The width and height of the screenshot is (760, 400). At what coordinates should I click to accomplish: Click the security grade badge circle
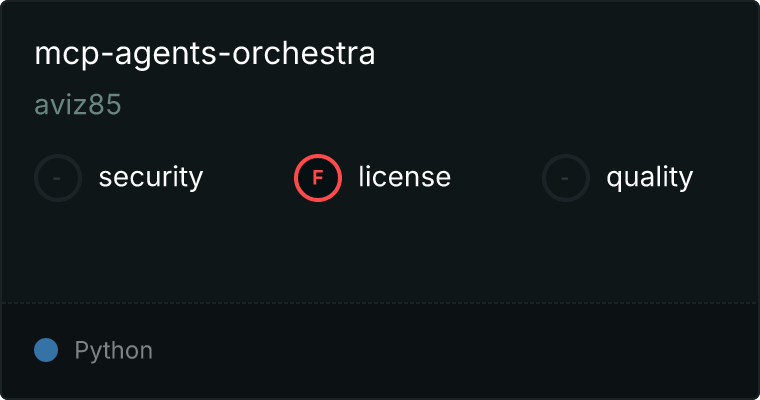pos(58,178)
